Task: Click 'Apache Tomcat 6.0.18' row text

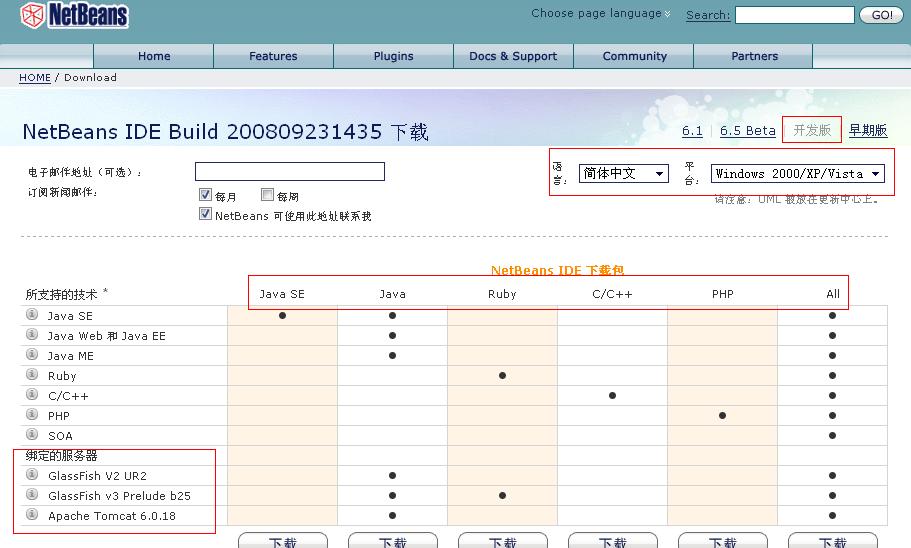Action: point(112,516)
